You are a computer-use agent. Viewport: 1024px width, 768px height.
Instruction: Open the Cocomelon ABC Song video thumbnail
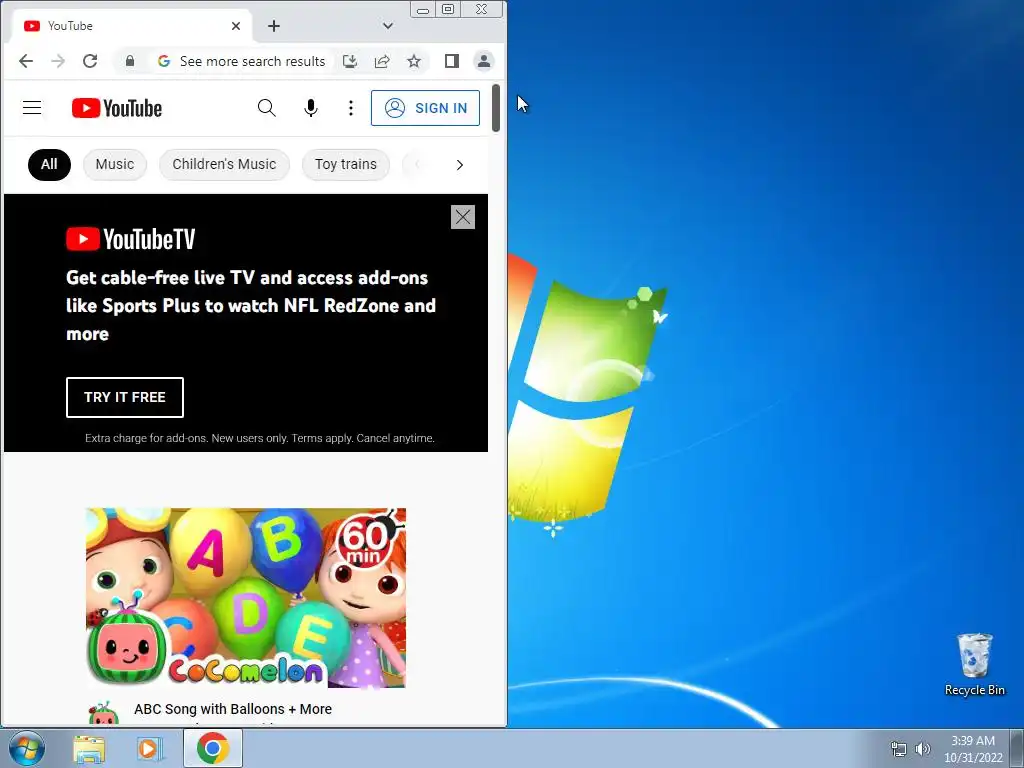click(246, 598)
